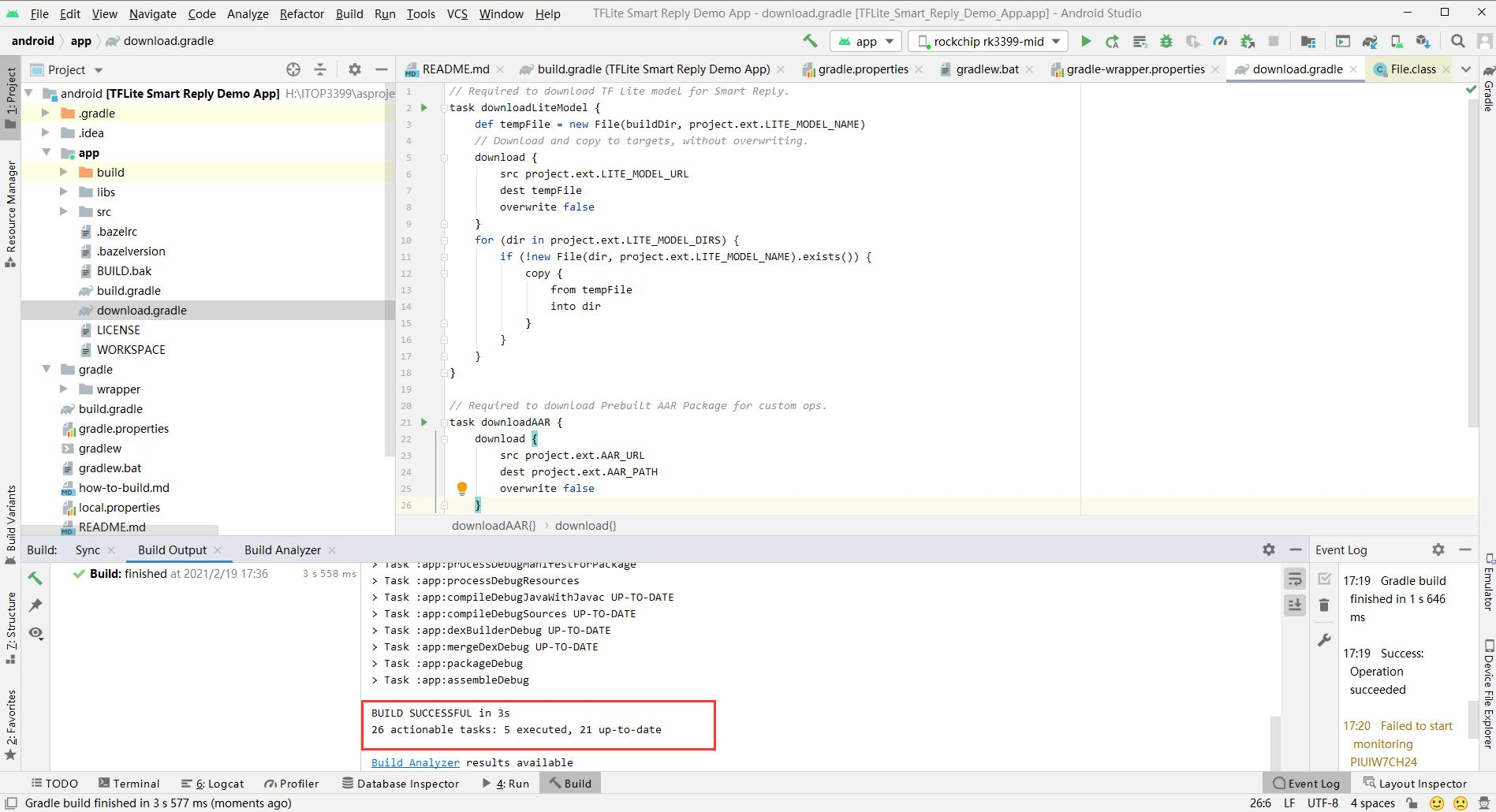Open Event Log settings wrench icon
1496x812 pixels.
click(1324, 640)
